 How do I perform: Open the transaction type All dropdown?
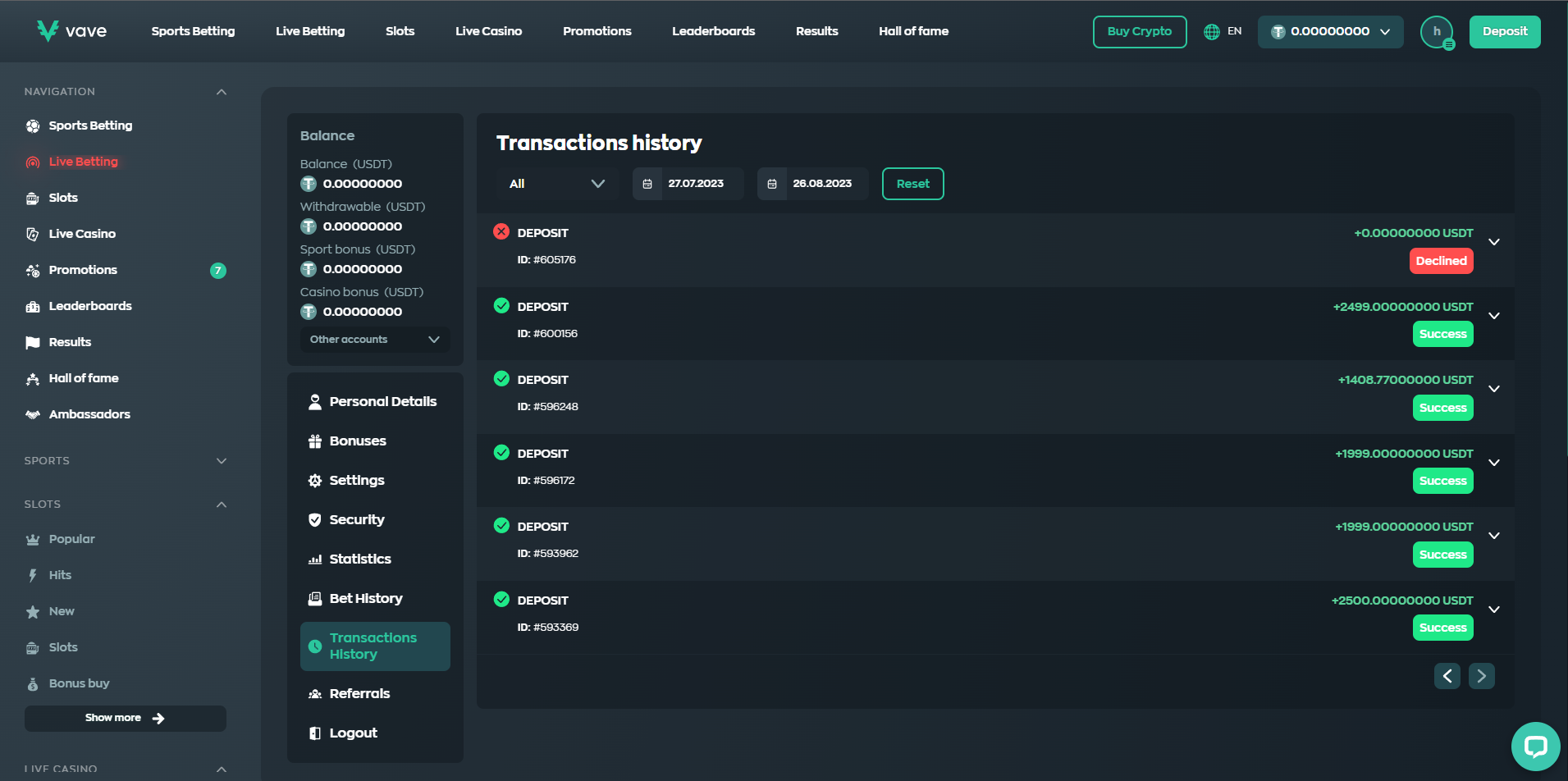pyautogui.click(x=558, y=184)
